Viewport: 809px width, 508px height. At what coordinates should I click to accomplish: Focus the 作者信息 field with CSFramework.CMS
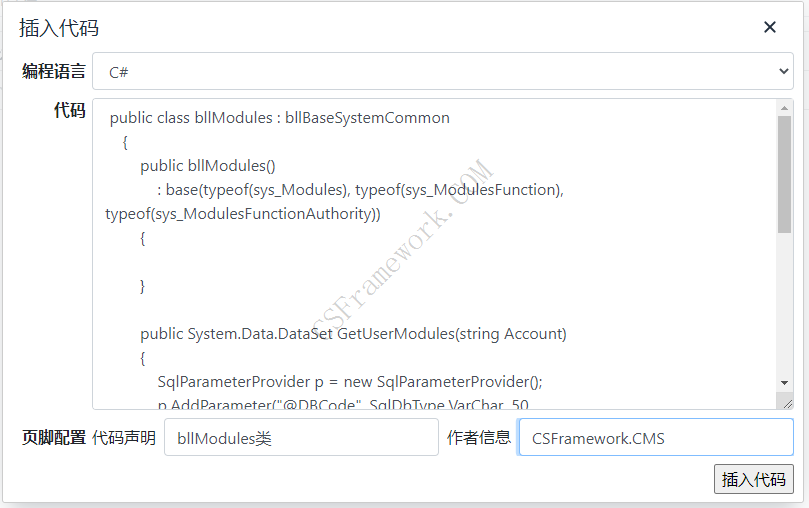pos(656,437)
